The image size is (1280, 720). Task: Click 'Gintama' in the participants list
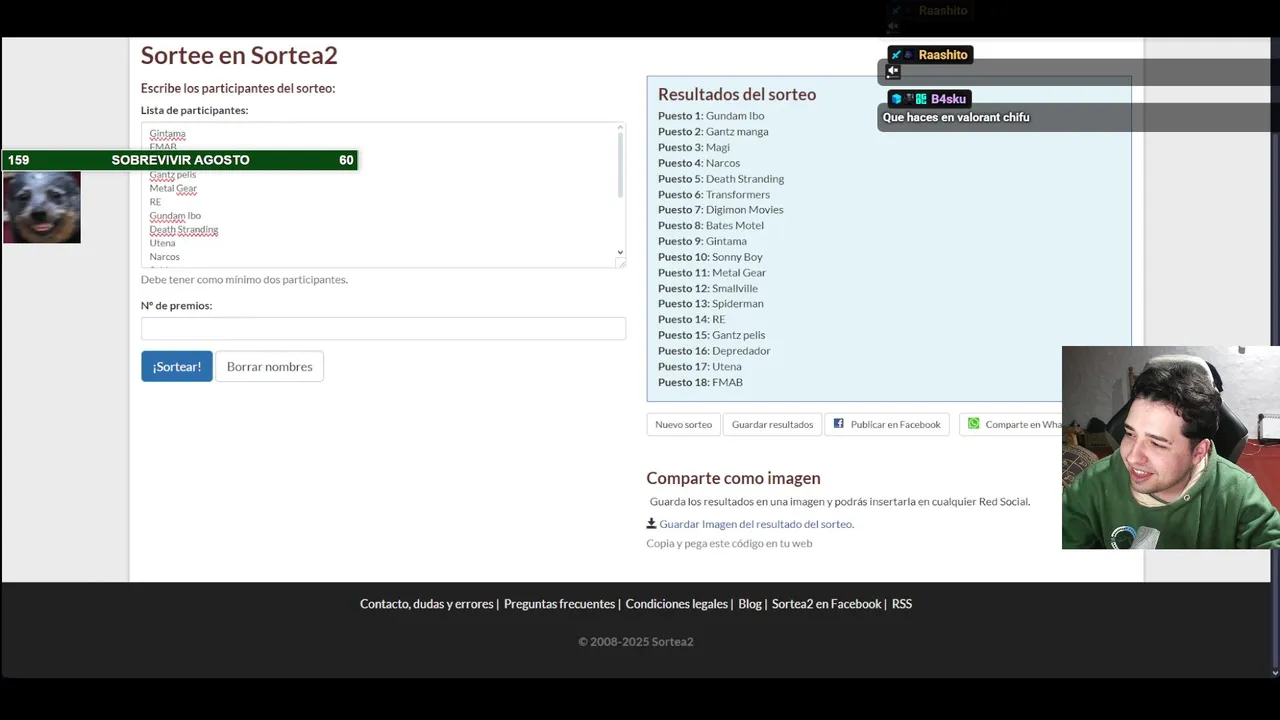(x=167, y=134)
